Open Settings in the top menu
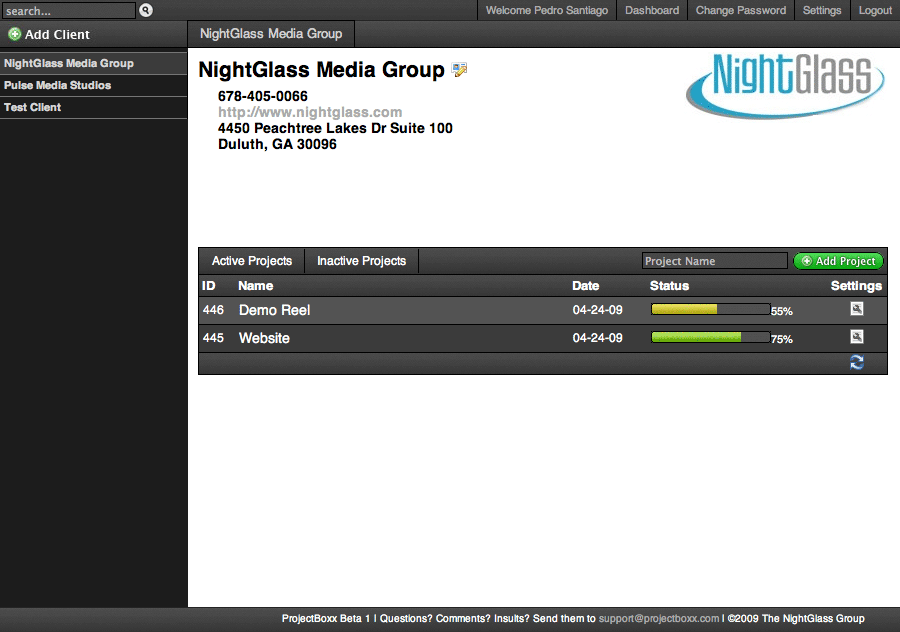900x632 pixels. [x=822, y=10]
